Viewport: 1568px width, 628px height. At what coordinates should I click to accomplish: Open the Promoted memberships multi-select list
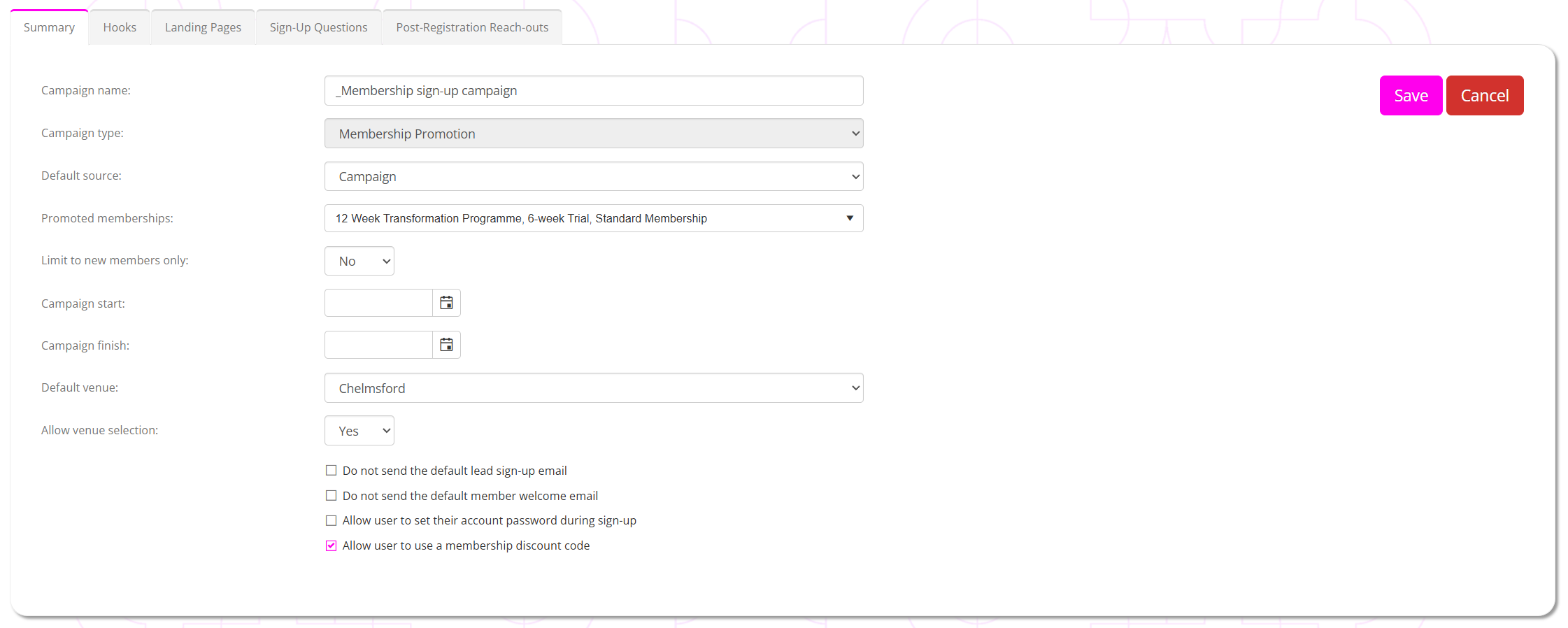click(x=593, y=218)
